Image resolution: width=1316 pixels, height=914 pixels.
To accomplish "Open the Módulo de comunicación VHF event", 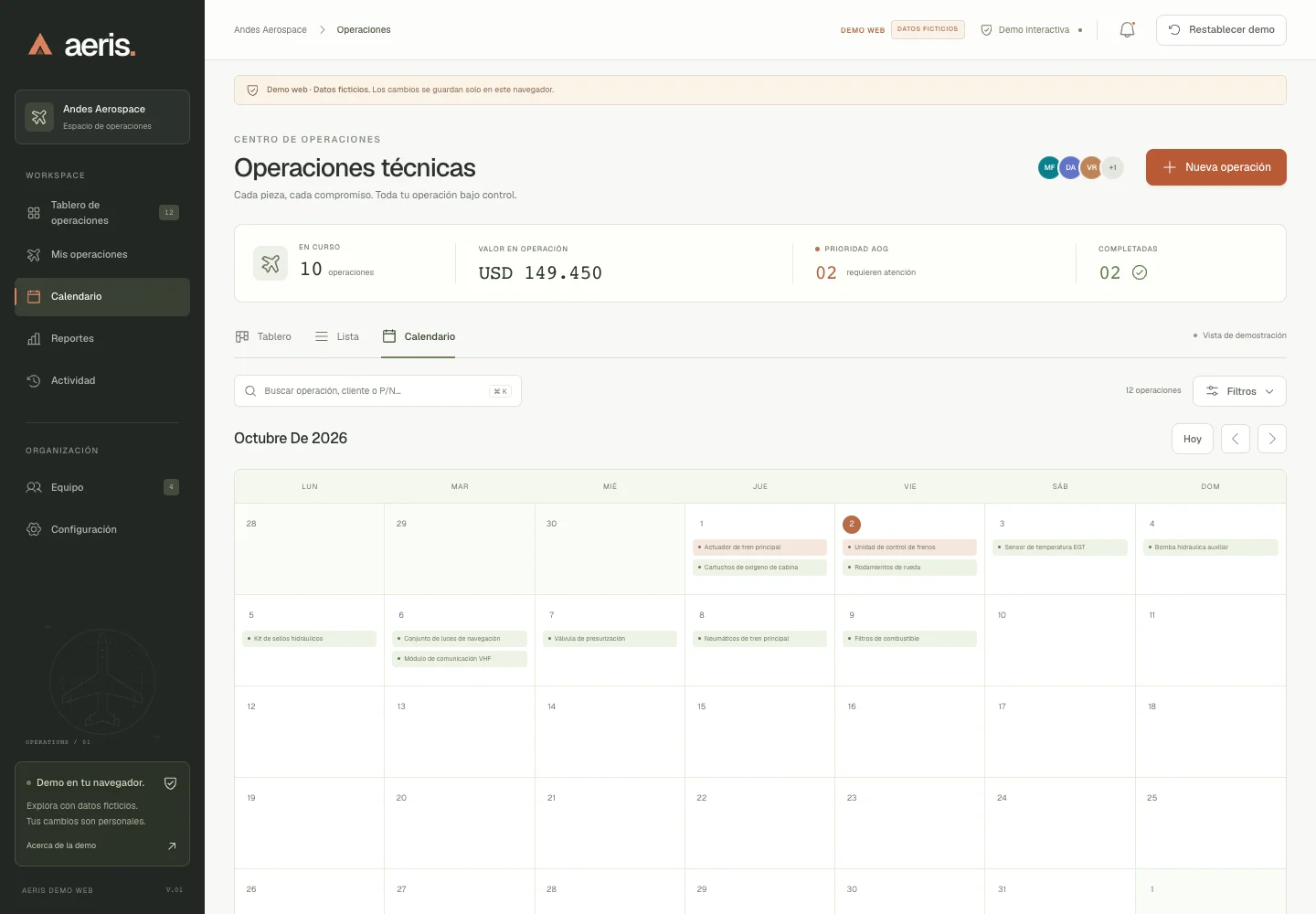I will 460,659.
